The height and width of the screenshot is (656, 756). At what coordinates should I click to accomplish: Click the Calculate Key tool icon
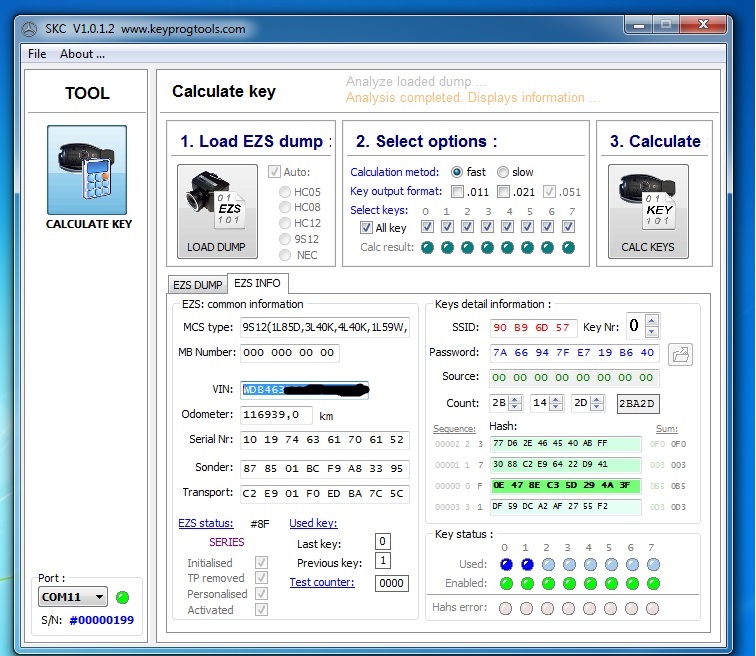click(x=87, y=170)
